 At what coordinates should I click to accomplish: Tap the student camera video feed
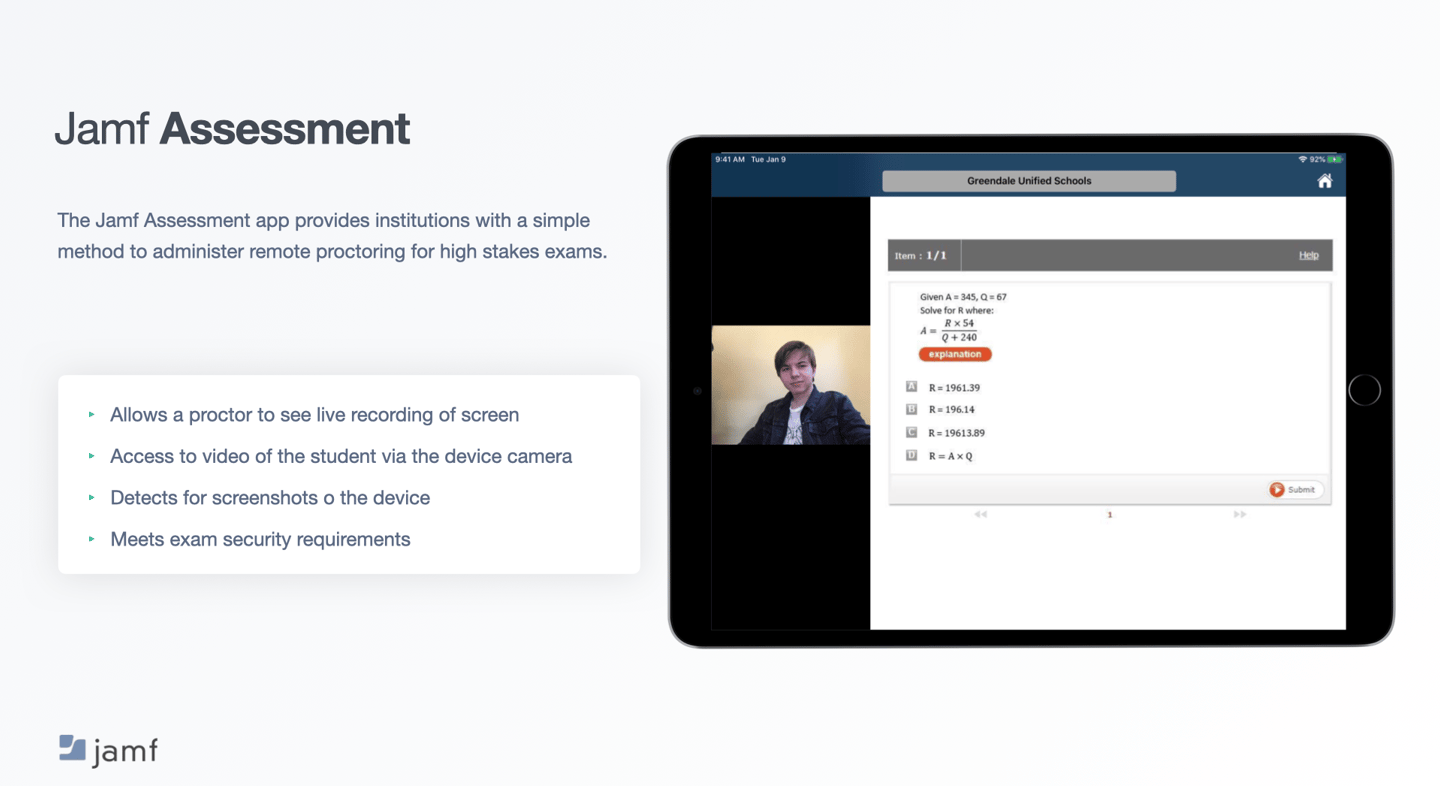(x=791, y=385)
